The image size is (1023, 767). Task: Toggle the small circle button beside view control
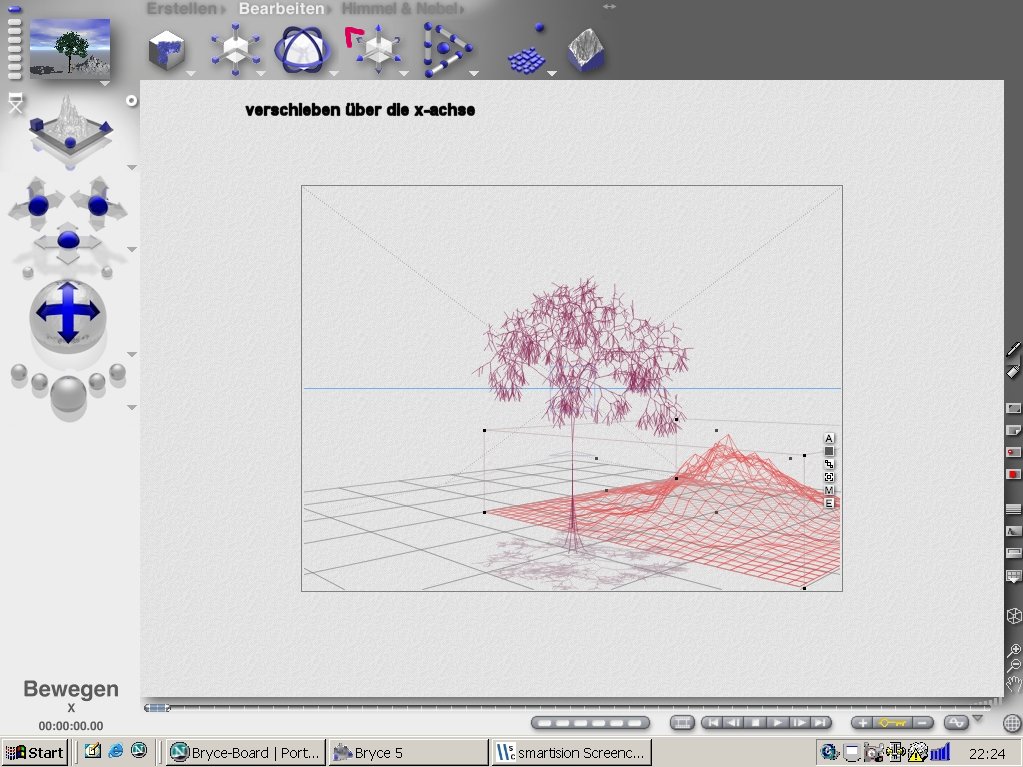point(131,100)
